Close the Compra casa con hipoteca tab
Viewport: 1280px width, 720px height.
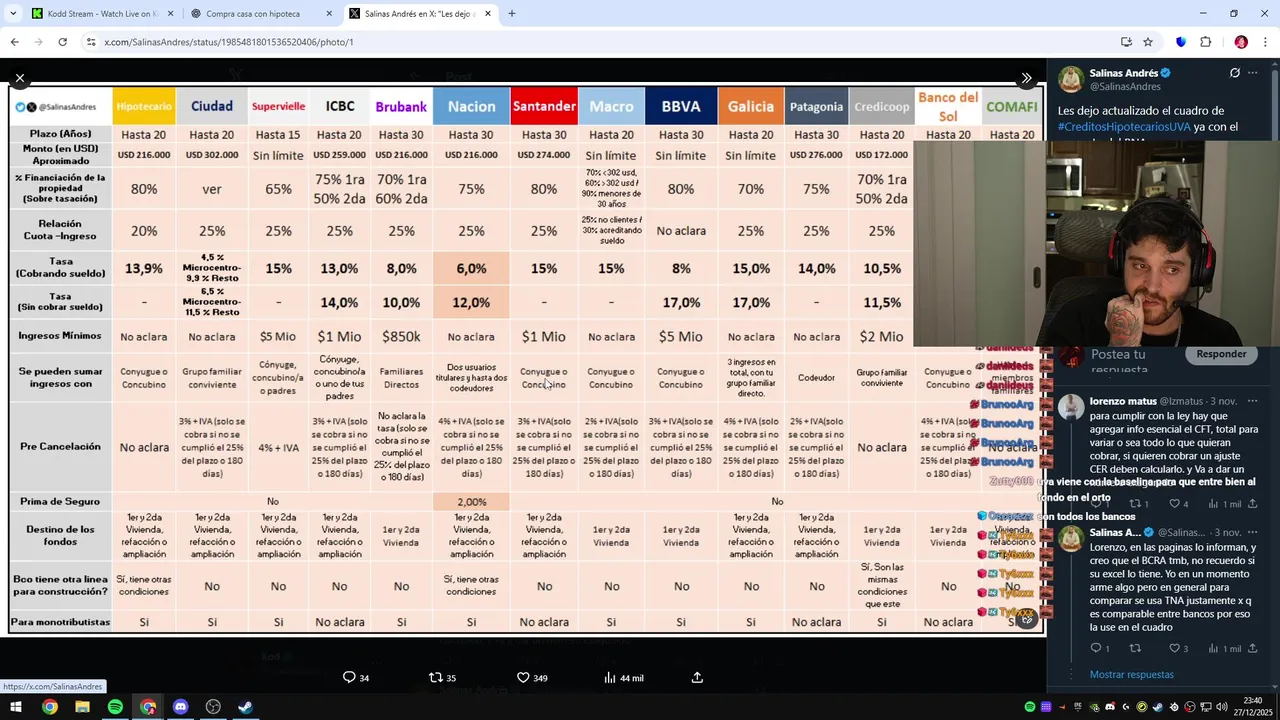tap(329, 14)
